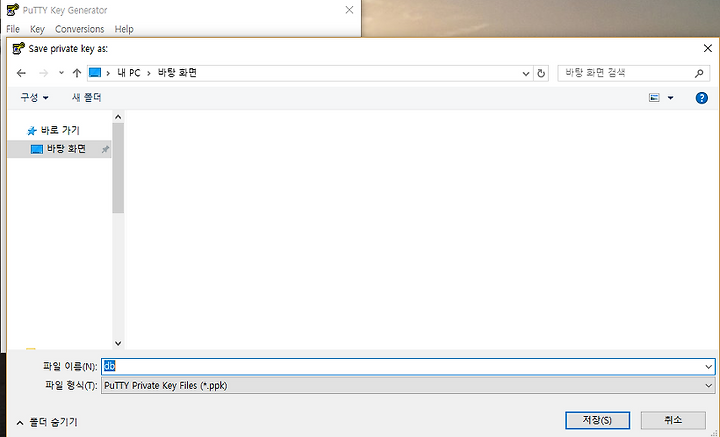Close the Save private key dialog
The image size is (720, 437).
(708, 48)
